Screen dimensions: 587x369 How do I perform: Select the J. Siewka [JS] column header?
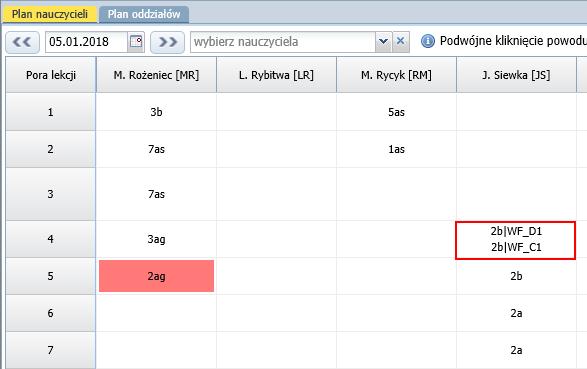(516, 75)
